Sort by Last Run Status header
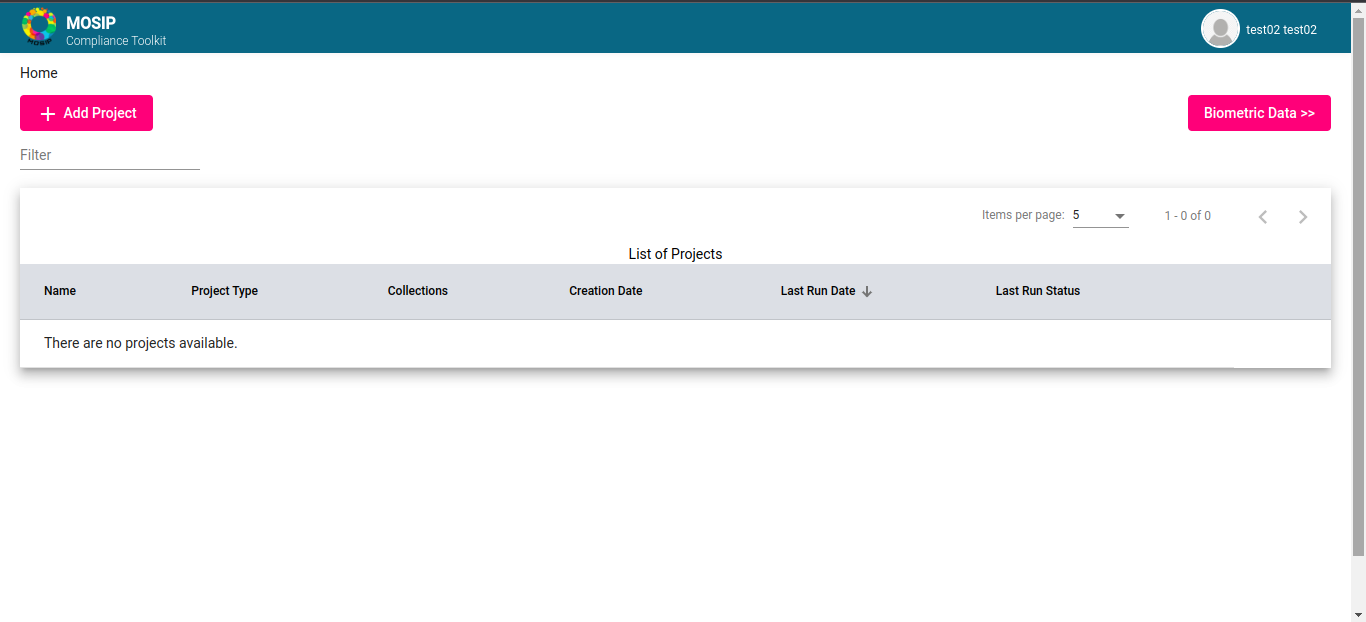The width and height of the screenshot is (1366, 622). click(x=1038, y=291)
